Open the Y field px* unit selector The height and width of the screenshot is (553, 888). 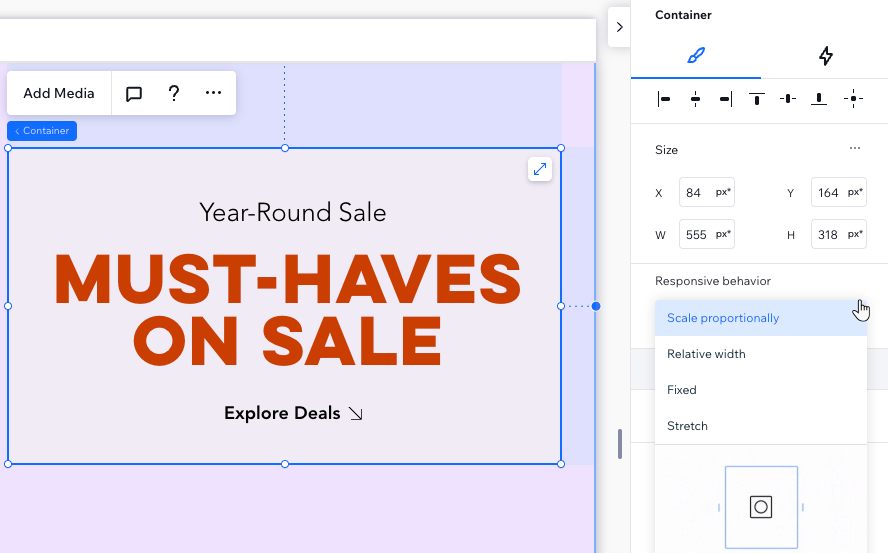(855, 192)
